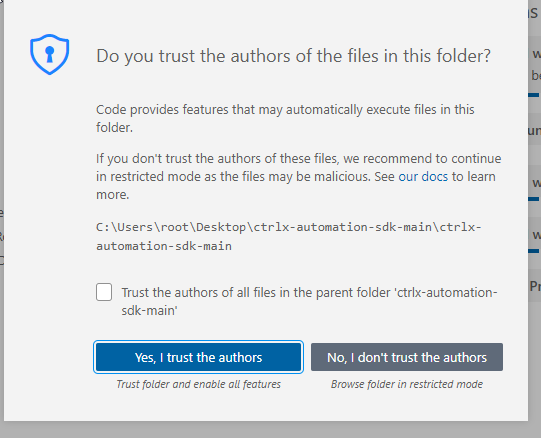Click 'Trust folder and enable all features' caption
This screenshot has height=438, width=541.
pos(198,384)
